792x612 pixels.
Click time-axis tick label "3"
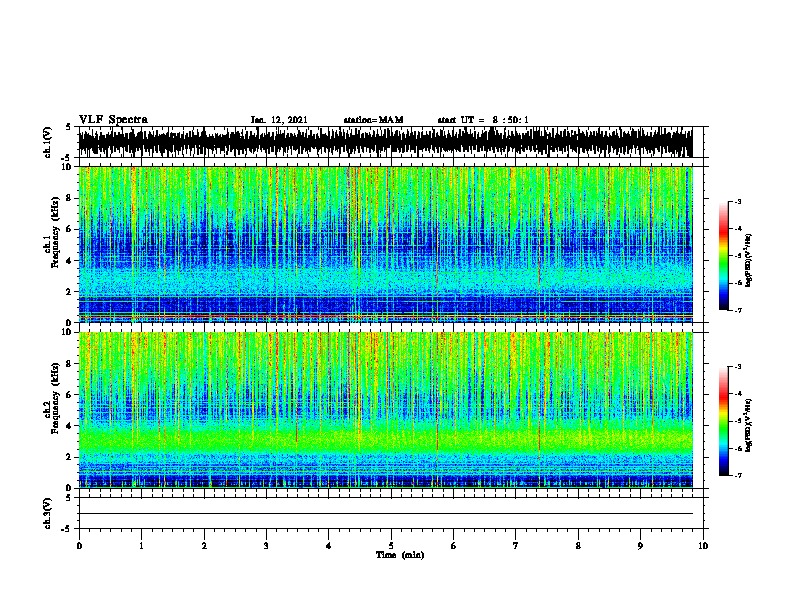click(266, 546)
